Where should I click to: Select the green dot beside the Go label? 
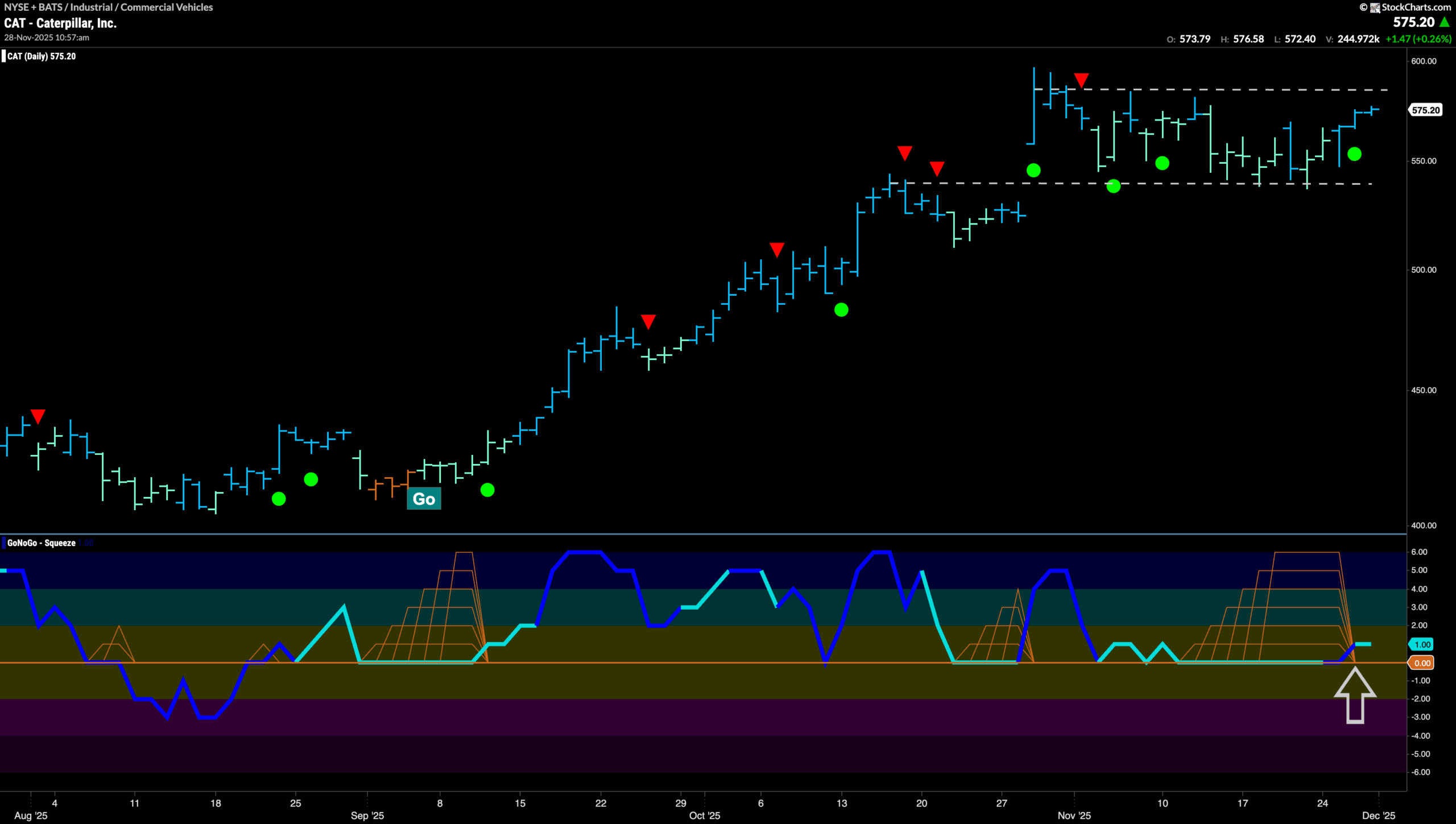[x=487, y=489]
